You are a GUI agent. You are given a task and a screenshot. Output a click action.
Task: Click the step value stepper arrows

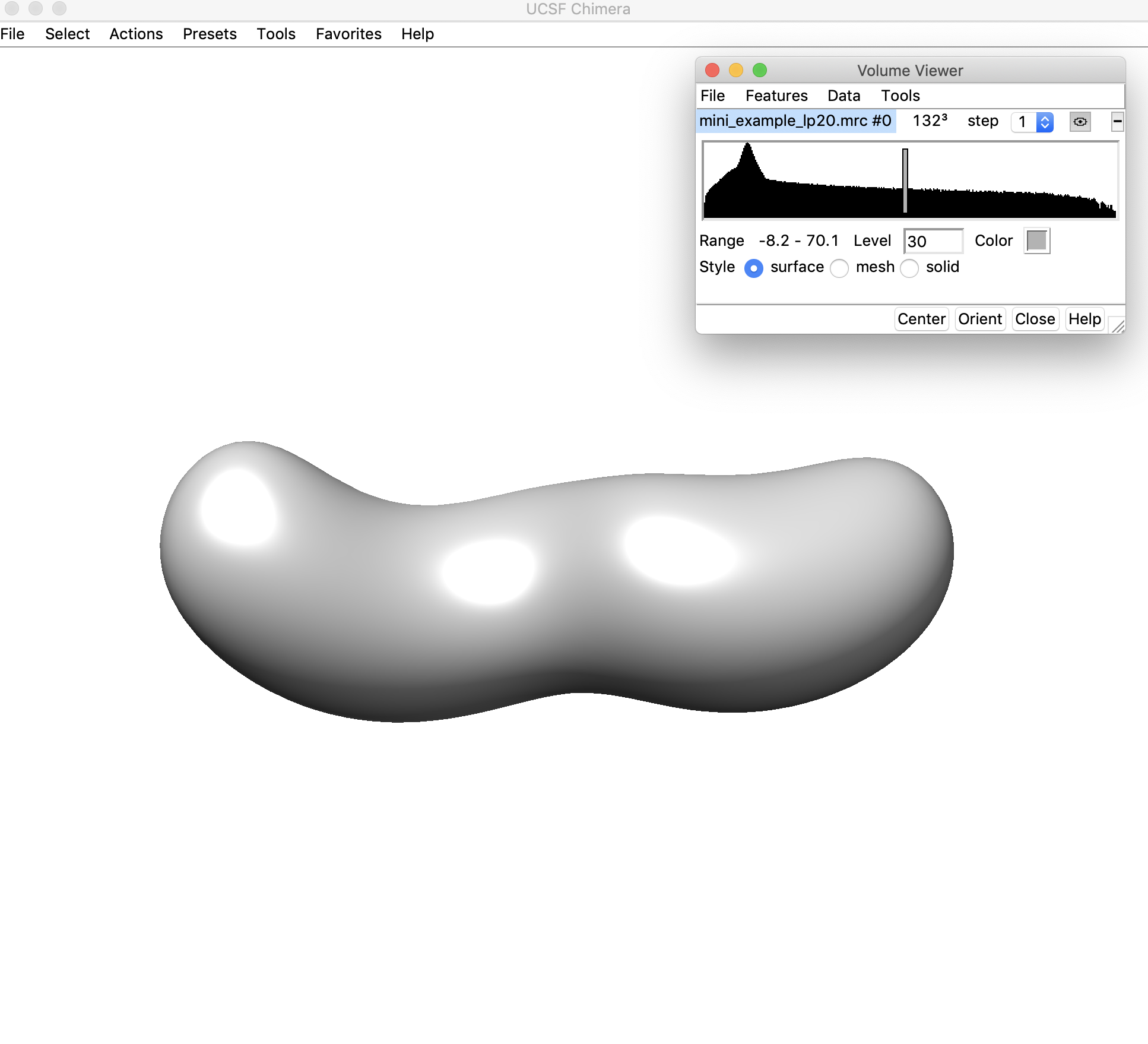point(1045,122)
